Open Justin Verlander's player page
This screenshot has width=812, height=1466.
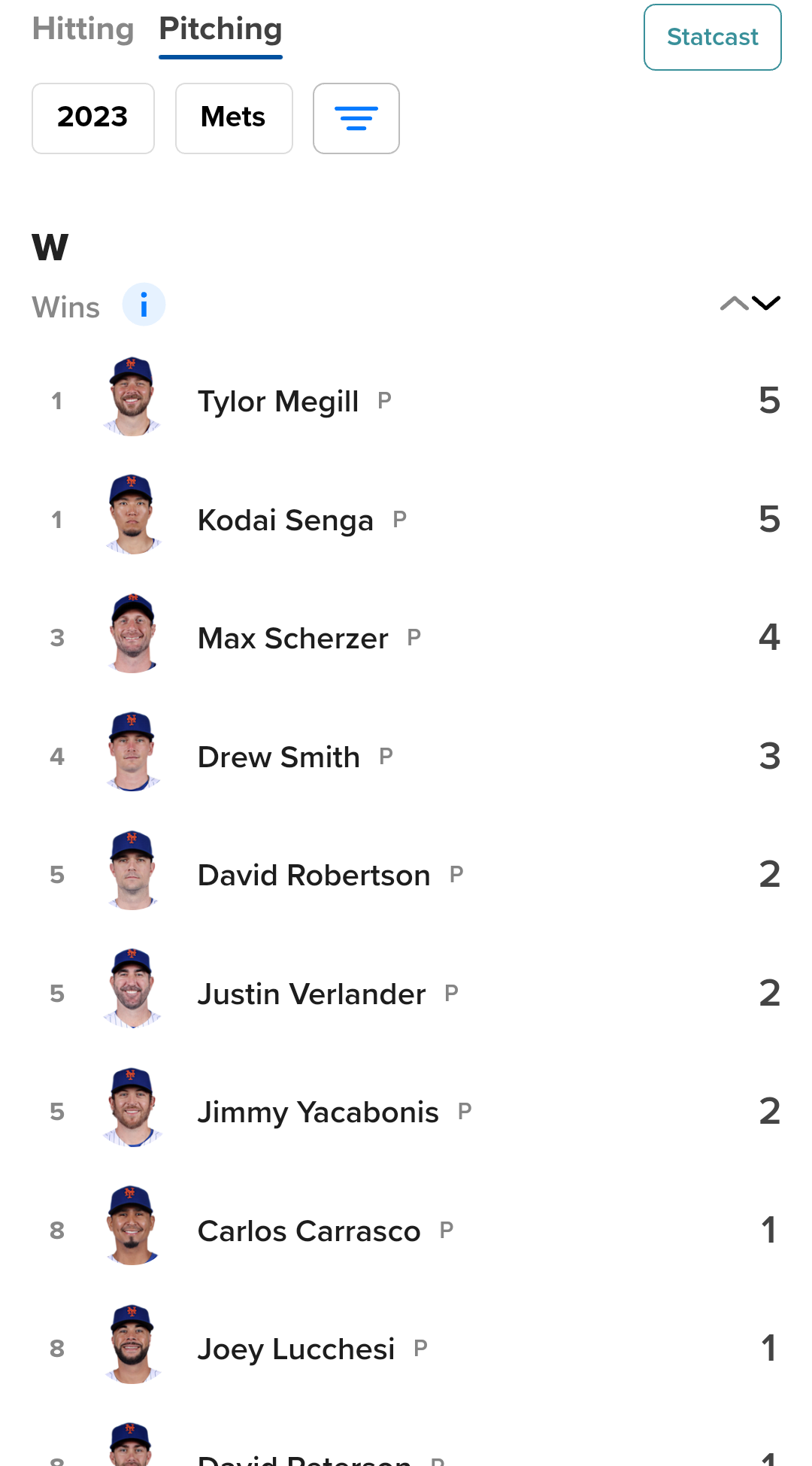(311, 994)
